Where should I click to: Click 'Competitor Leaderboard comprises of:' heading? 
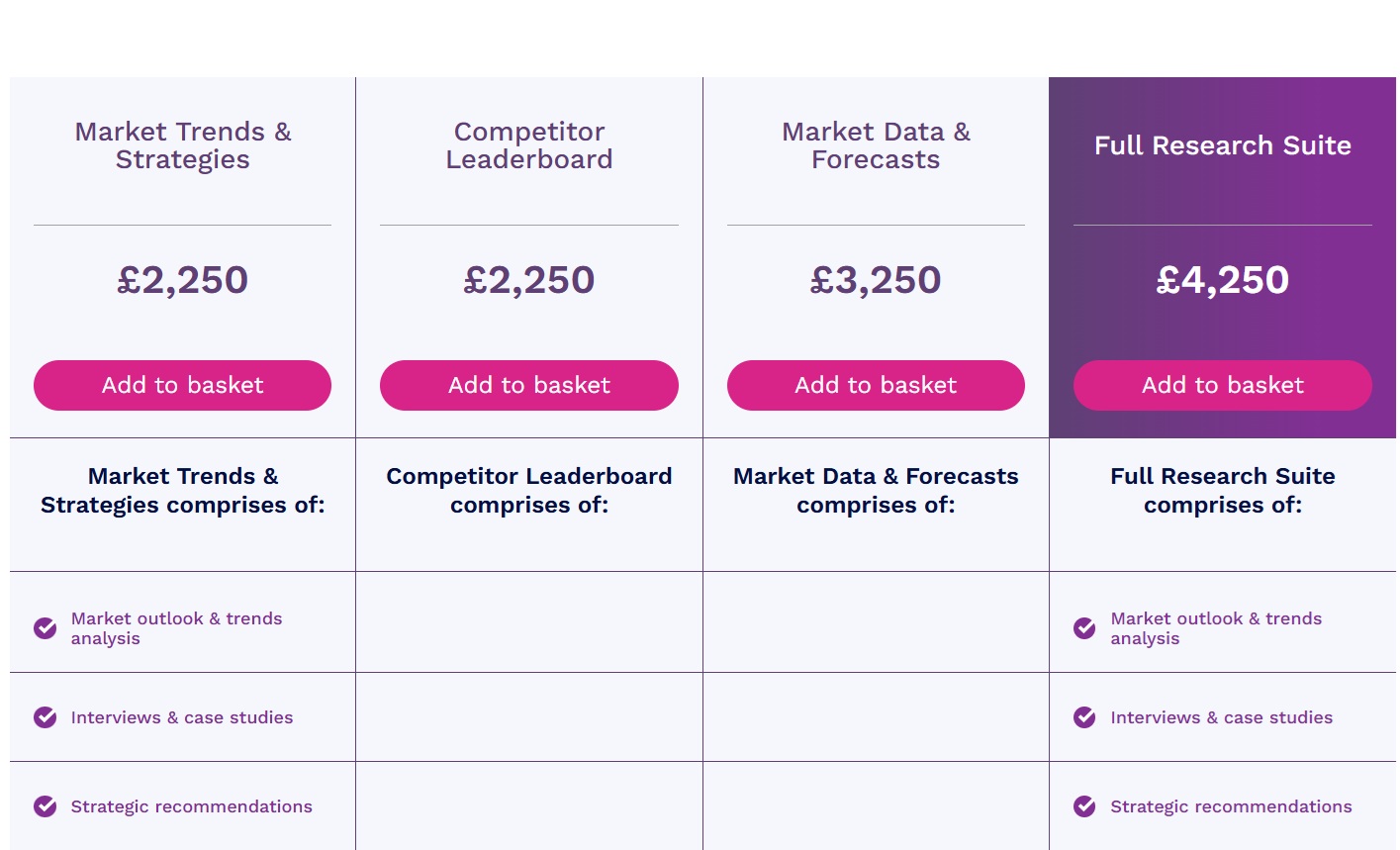point(528,490)
